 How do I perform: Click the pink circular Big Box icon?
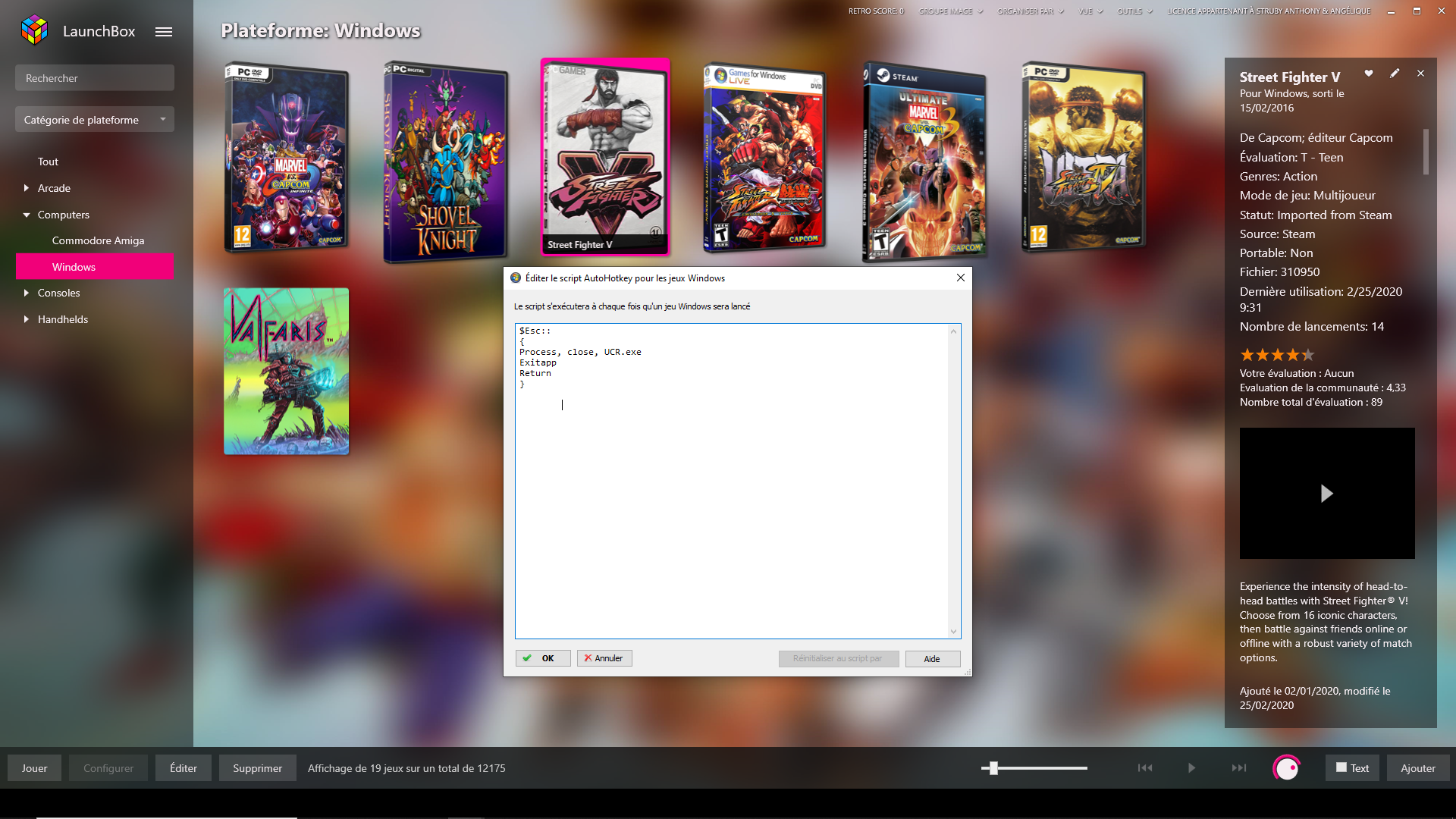(1287, 768)
